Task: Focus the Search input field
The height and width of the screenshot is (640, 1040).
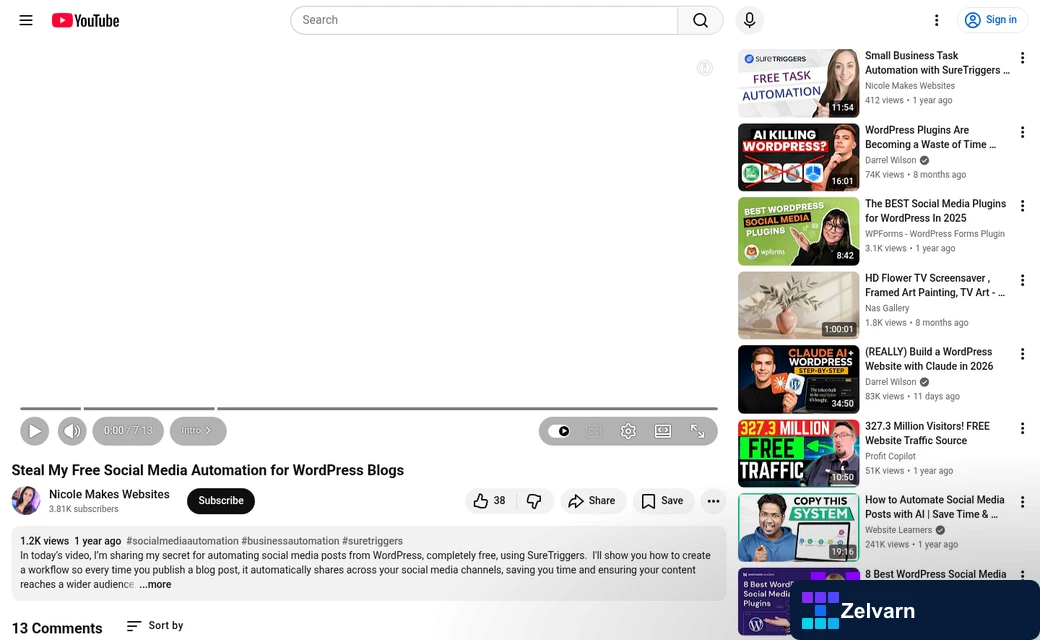Action: click(484, 20)
